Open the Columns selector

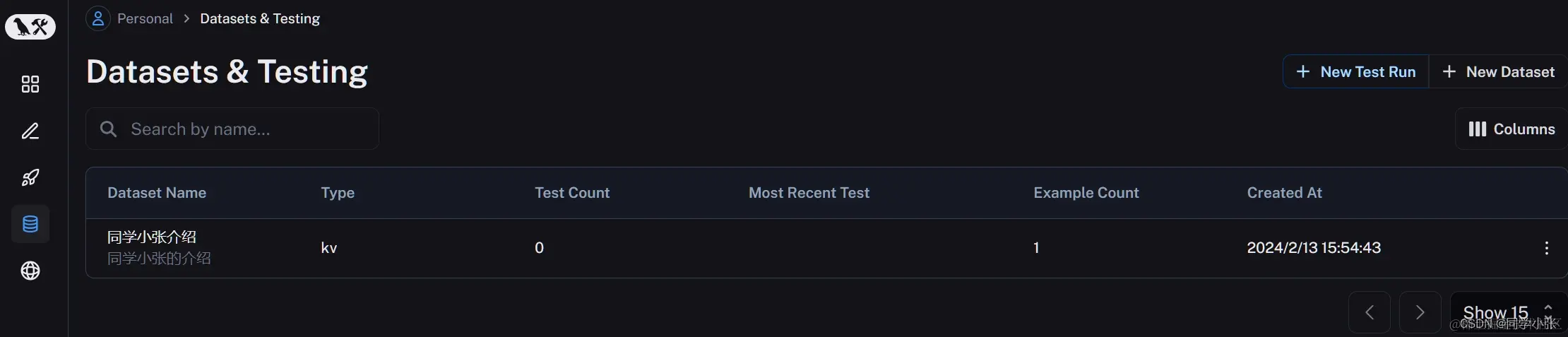pyautogui.click(x=1511, y=129)
